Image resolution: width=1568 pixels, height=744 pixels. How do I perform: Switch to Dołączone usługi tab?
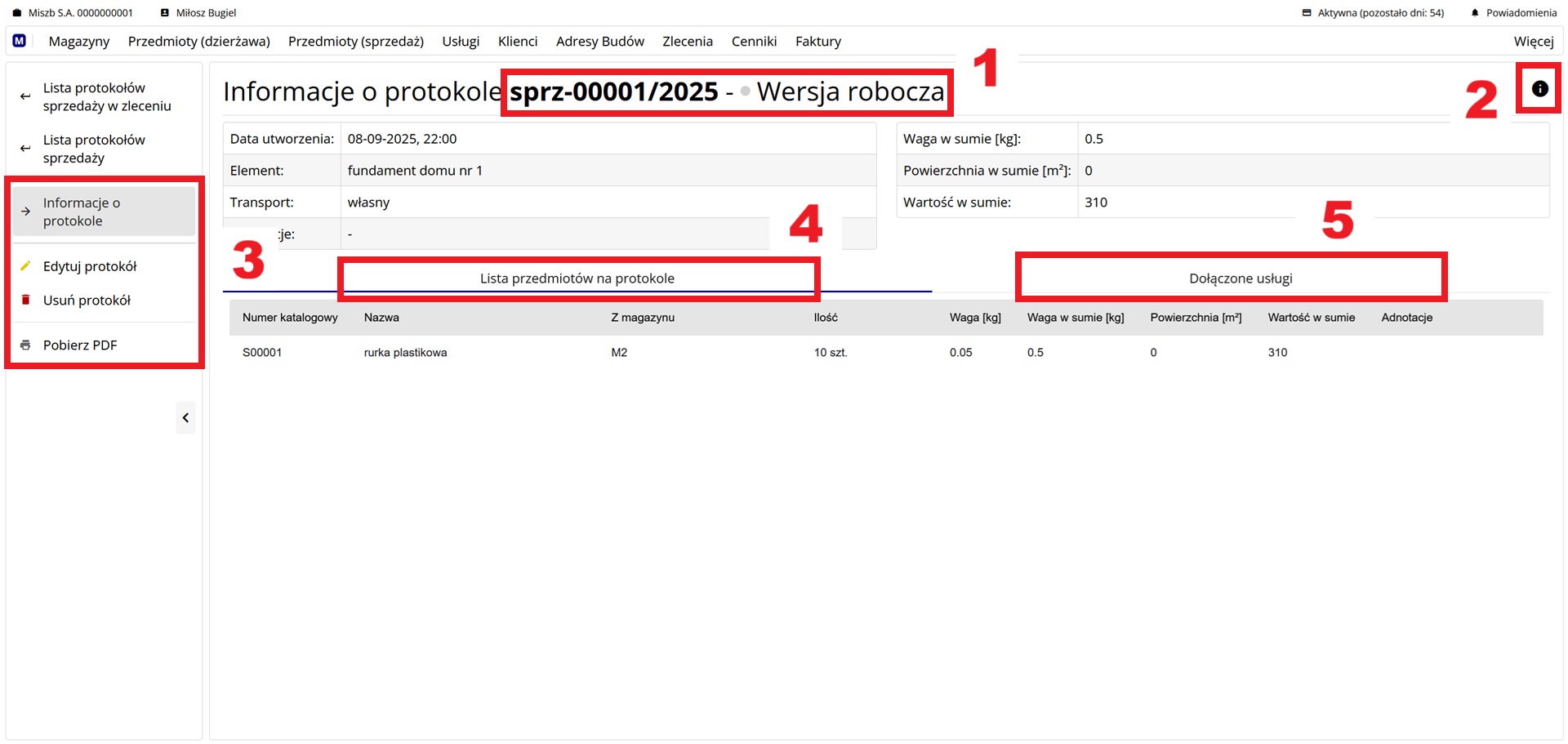point(1240,278)
